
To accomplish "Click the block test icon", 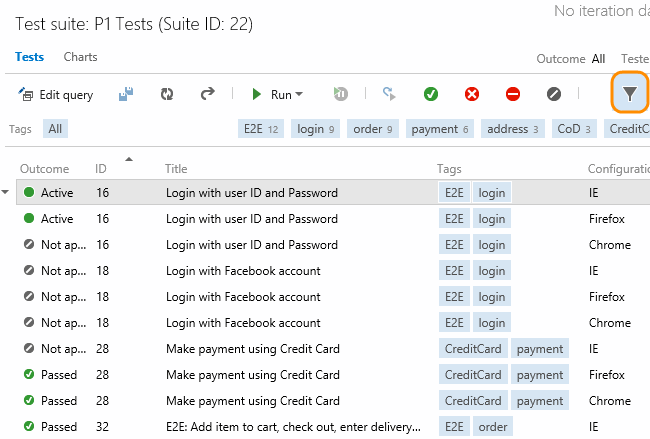I will point(512,94).
